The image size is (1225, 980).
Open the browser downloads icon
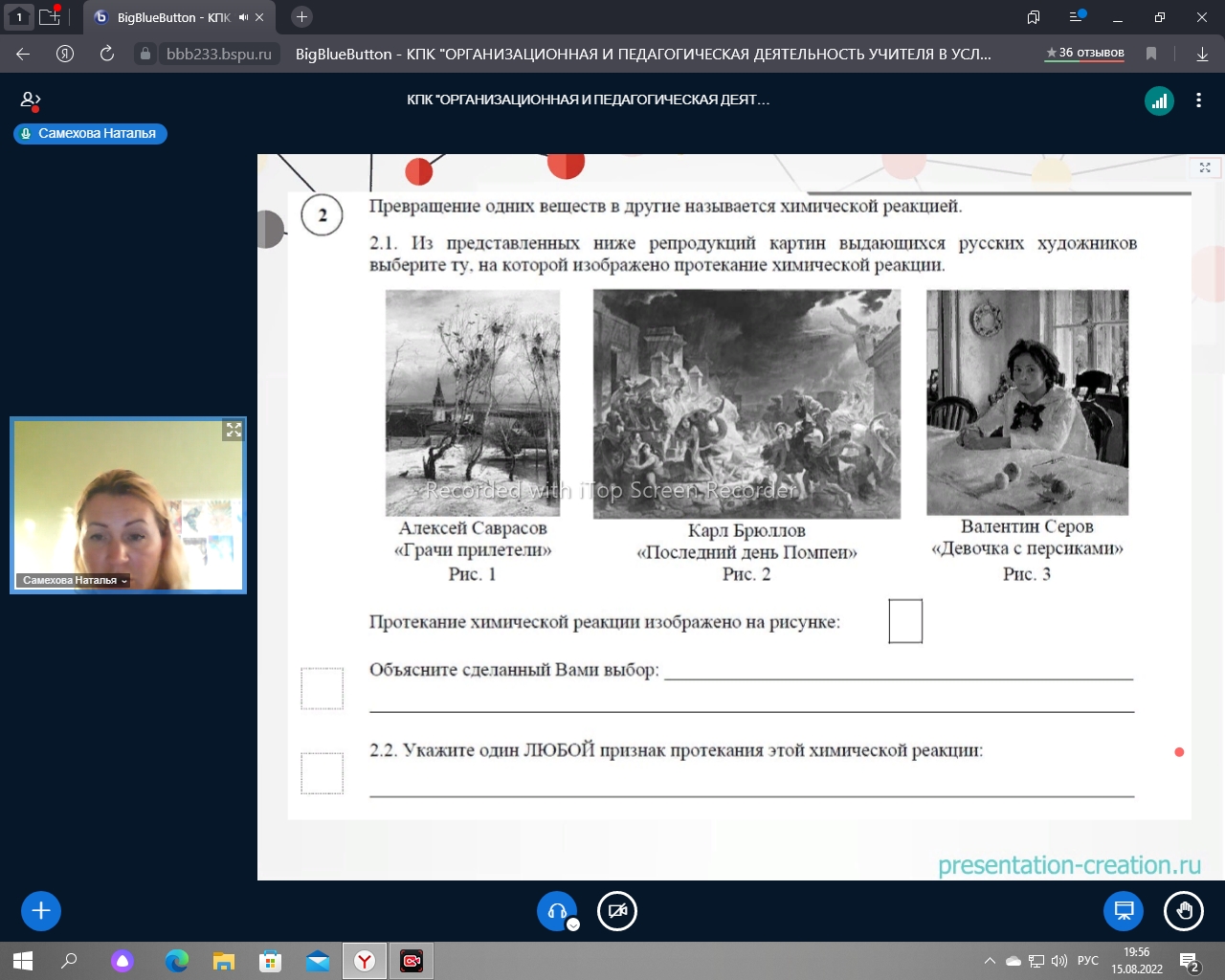[1202, 54]
